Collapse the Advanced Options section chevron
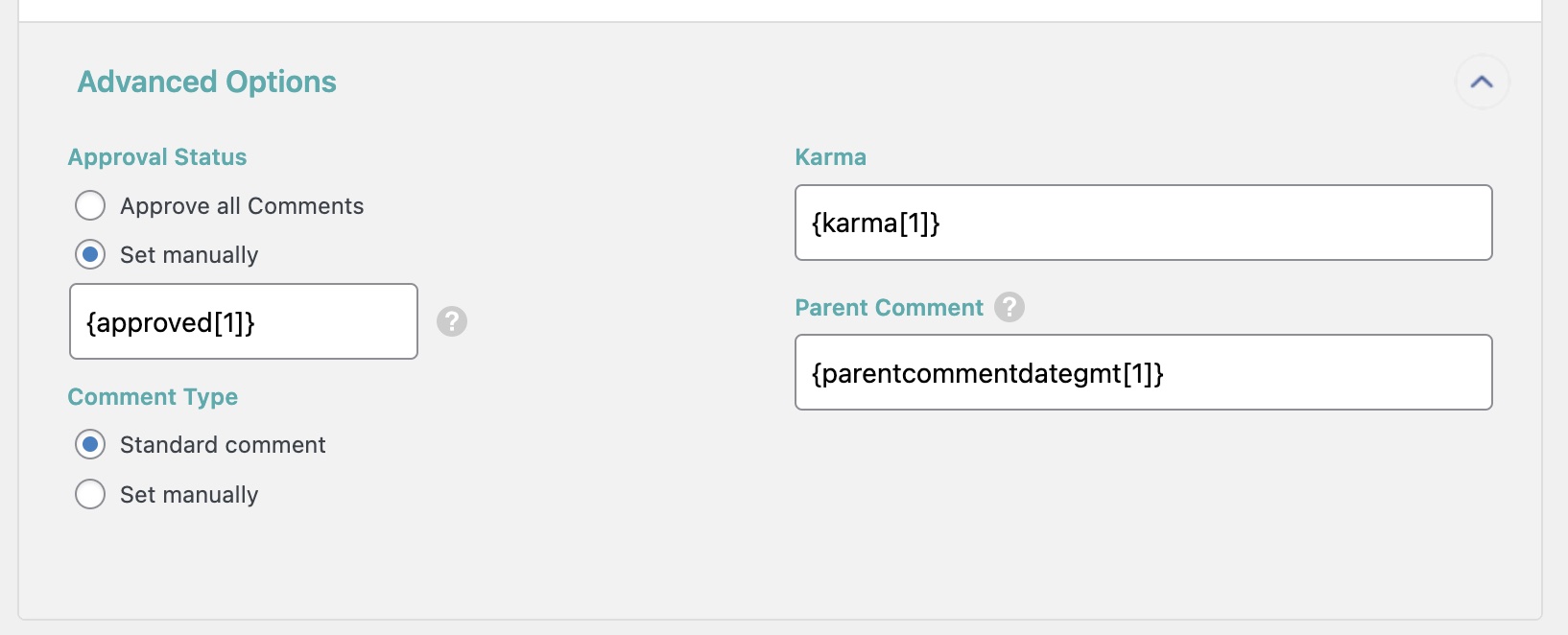 pyautogui.click(x=1482, y=82)
